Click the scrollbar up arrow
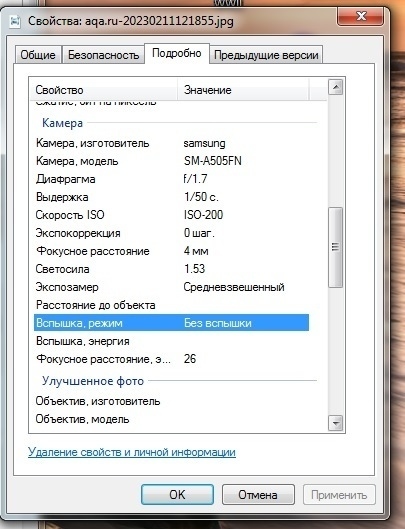The width and height of the screenshot is (405, 529). (x=335, y=87)
